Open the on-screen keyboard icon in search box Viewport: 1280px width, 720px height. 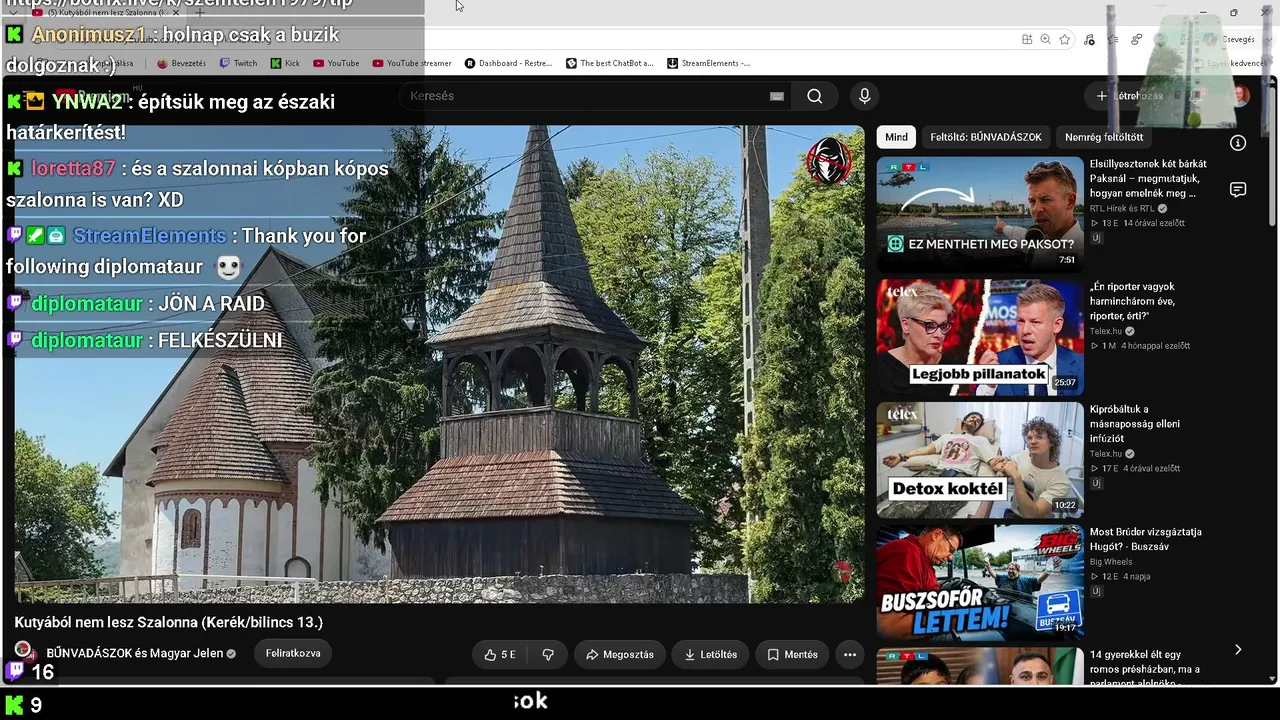pyautogui.click(x=777, y=96)
